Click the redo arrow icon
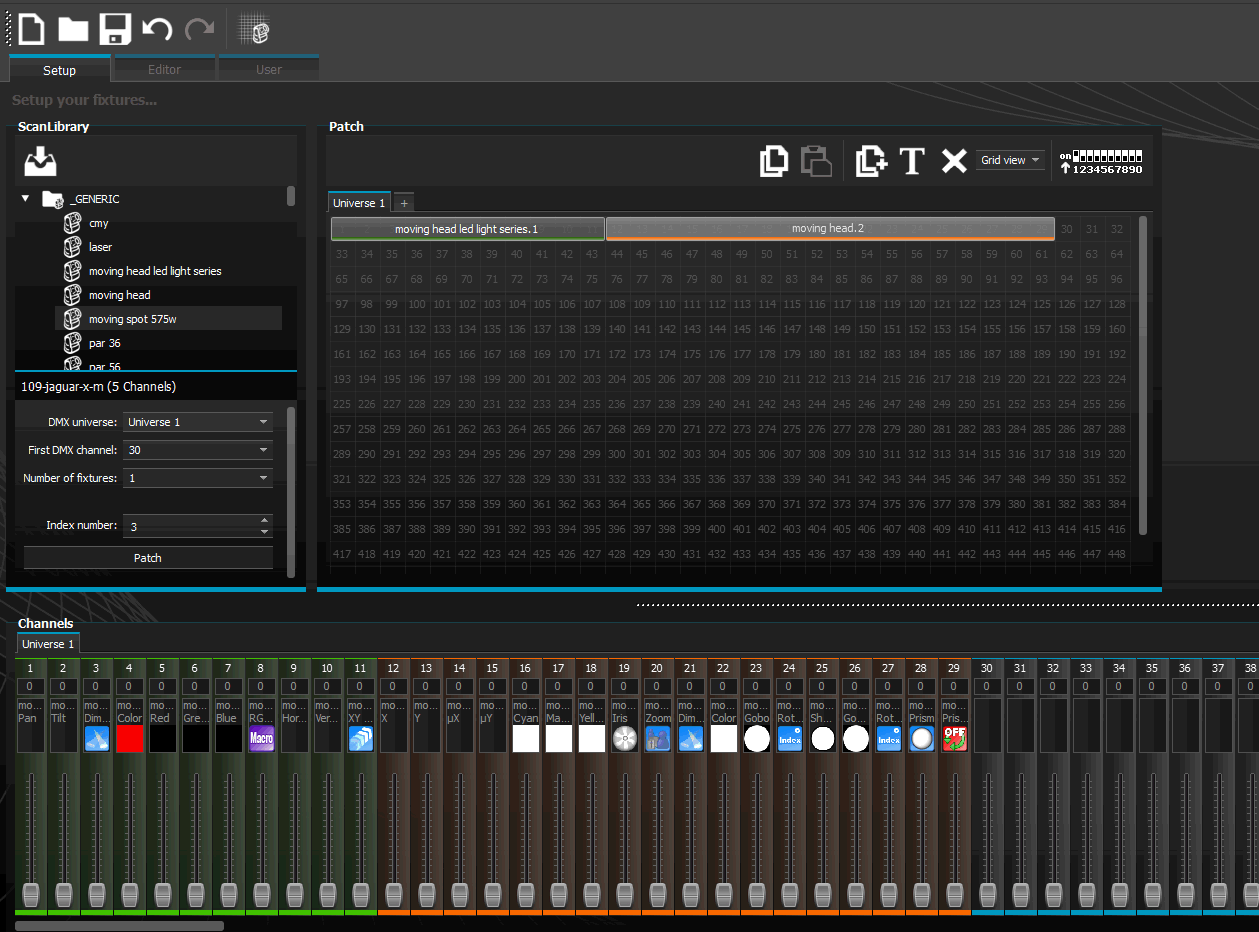 tap(199, 29)
